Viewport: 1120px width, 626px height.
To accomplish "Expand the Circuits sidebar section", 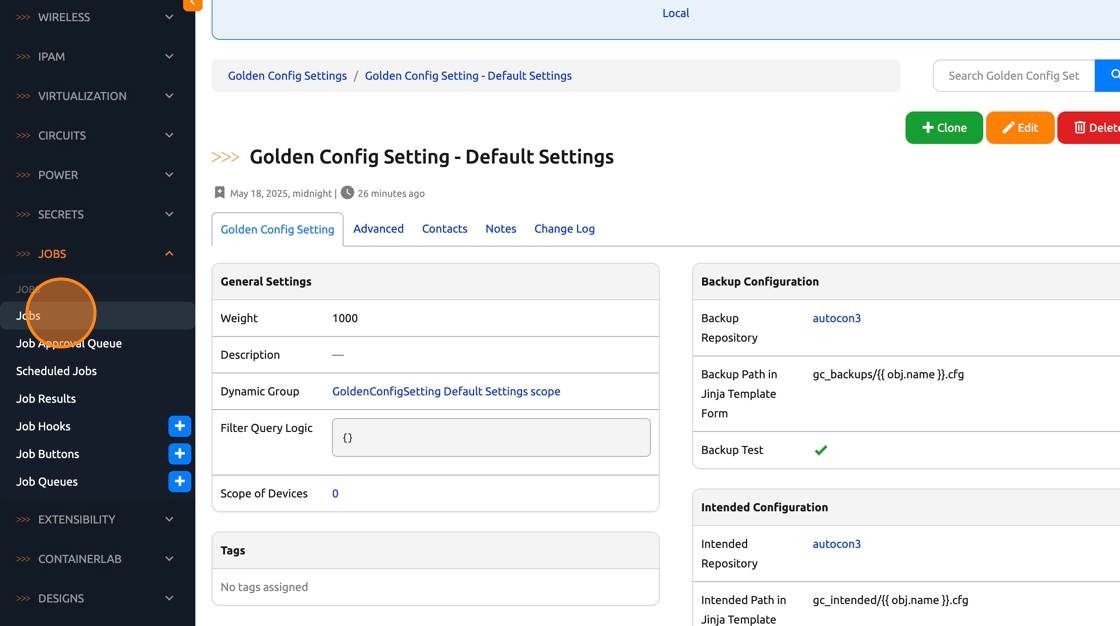I will point(96,136).
